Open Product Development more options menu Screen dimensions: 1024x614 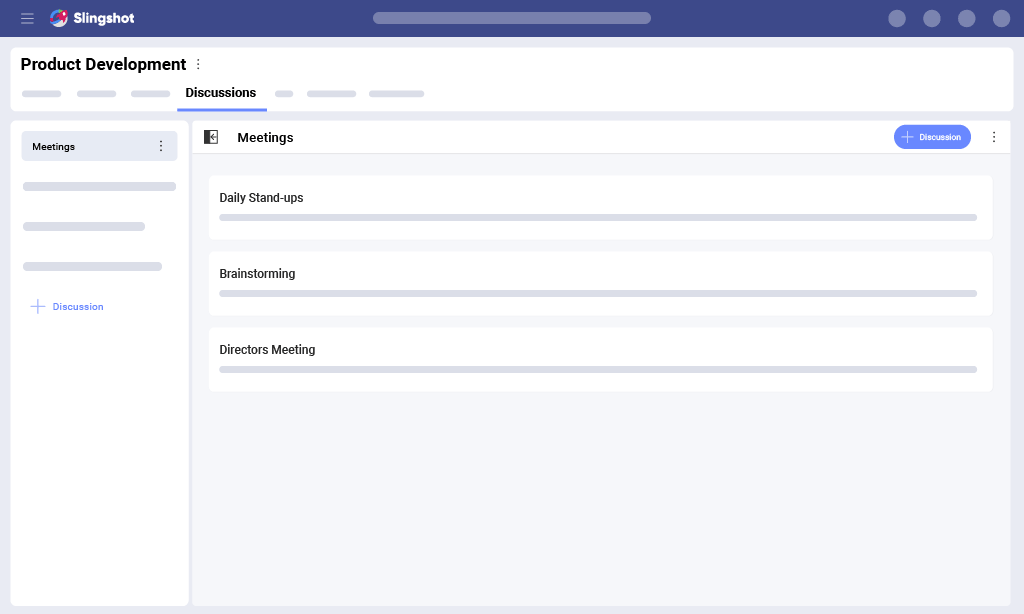point(198,64)
